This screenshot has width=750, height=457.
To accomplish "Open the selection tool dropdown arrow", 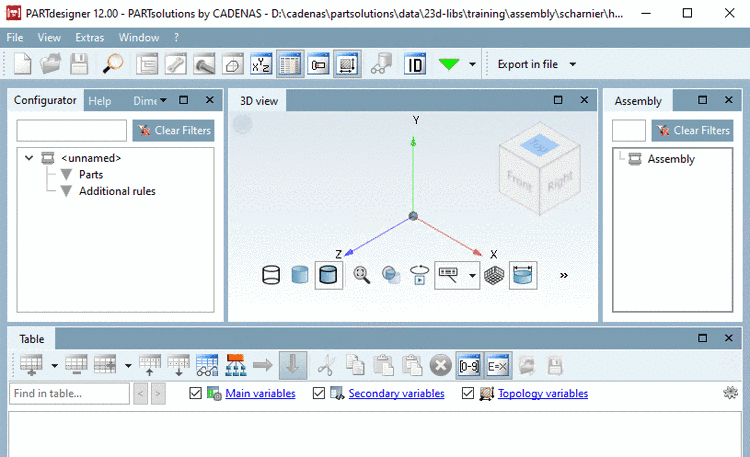I will point(472,275).
